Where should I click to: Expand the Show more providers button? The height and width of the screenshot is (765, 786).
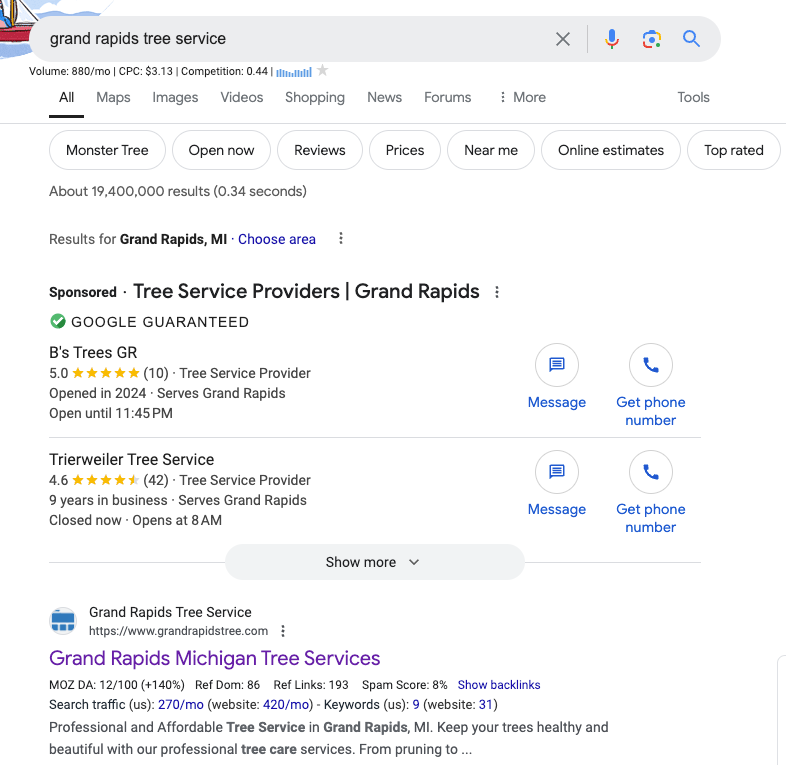click(x=374, y=562)
